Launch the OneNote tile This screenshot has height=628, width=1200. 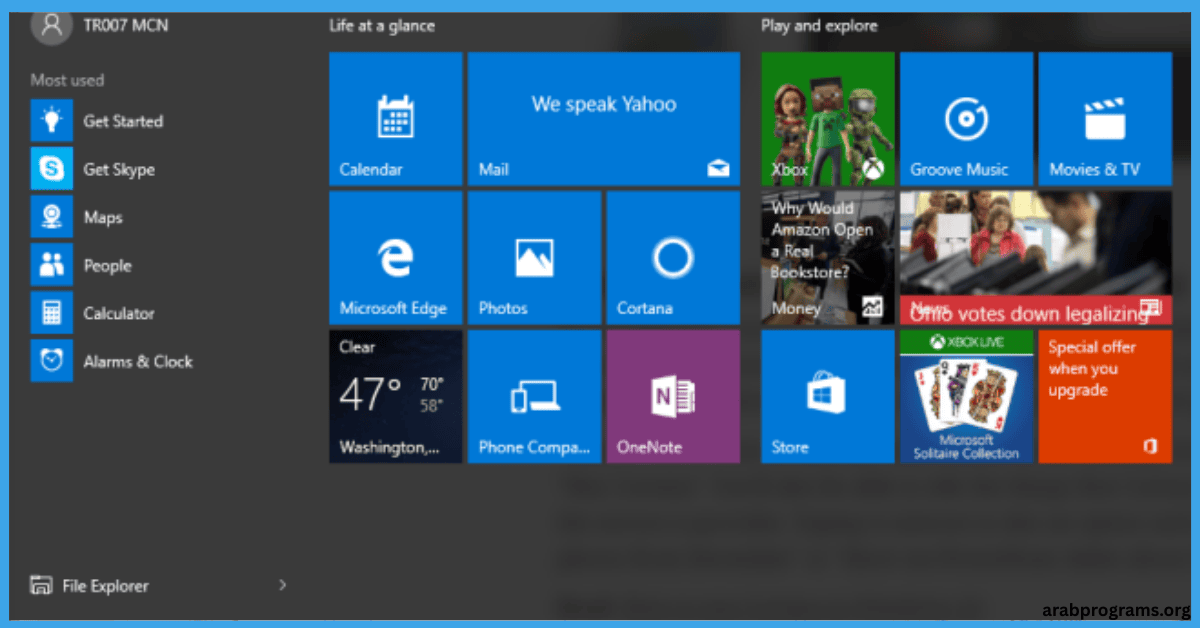pyautogui.click(x=673, y=397)
